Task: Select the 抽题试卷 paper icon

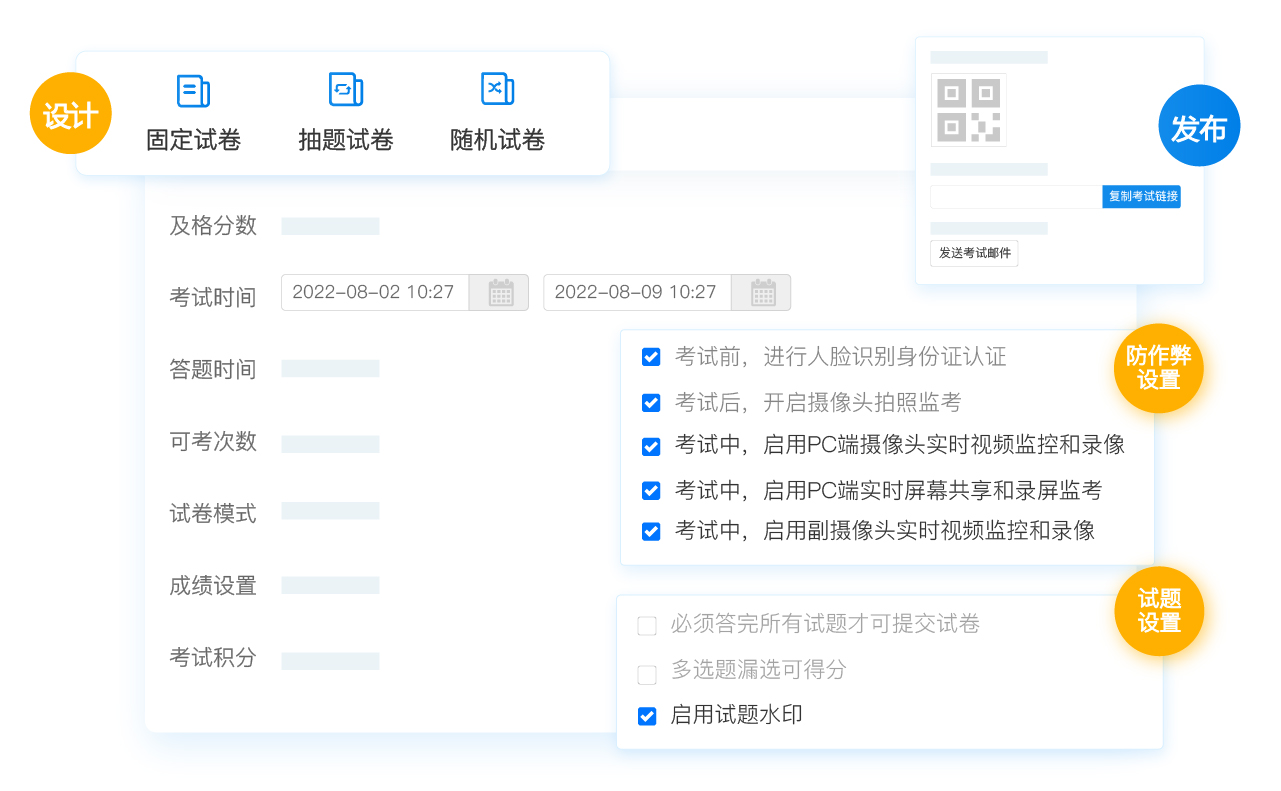Action: [345, 90]
